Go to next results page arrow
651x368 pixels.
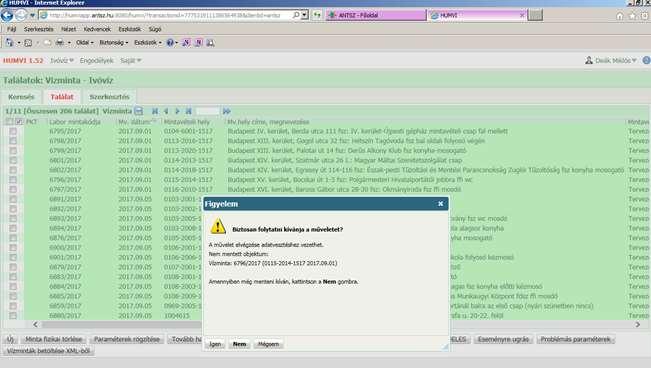coord(177,111)
